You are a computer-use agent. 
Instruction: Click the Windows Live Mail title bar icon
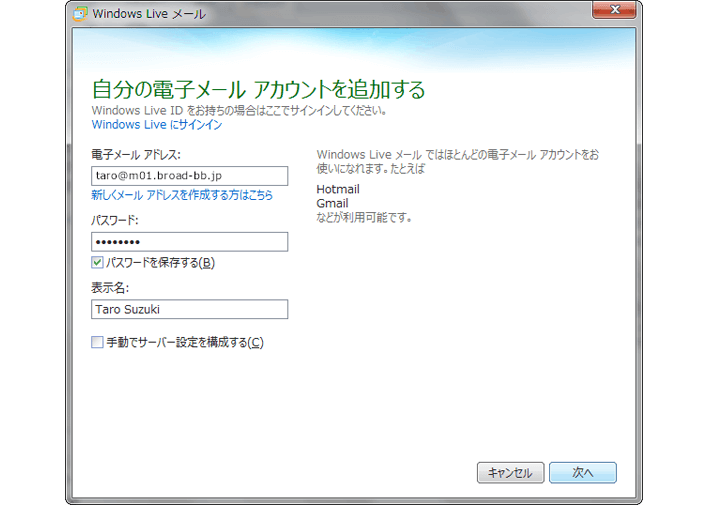tap(81, 14)
